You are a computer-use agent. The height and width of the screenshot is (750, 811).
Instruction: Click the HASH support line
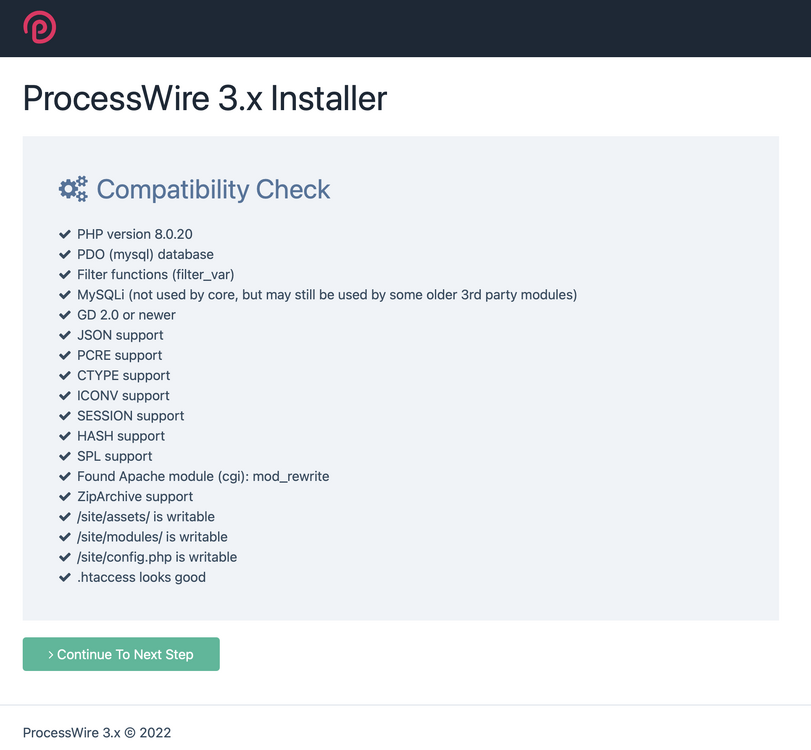(x=121, y=436)
